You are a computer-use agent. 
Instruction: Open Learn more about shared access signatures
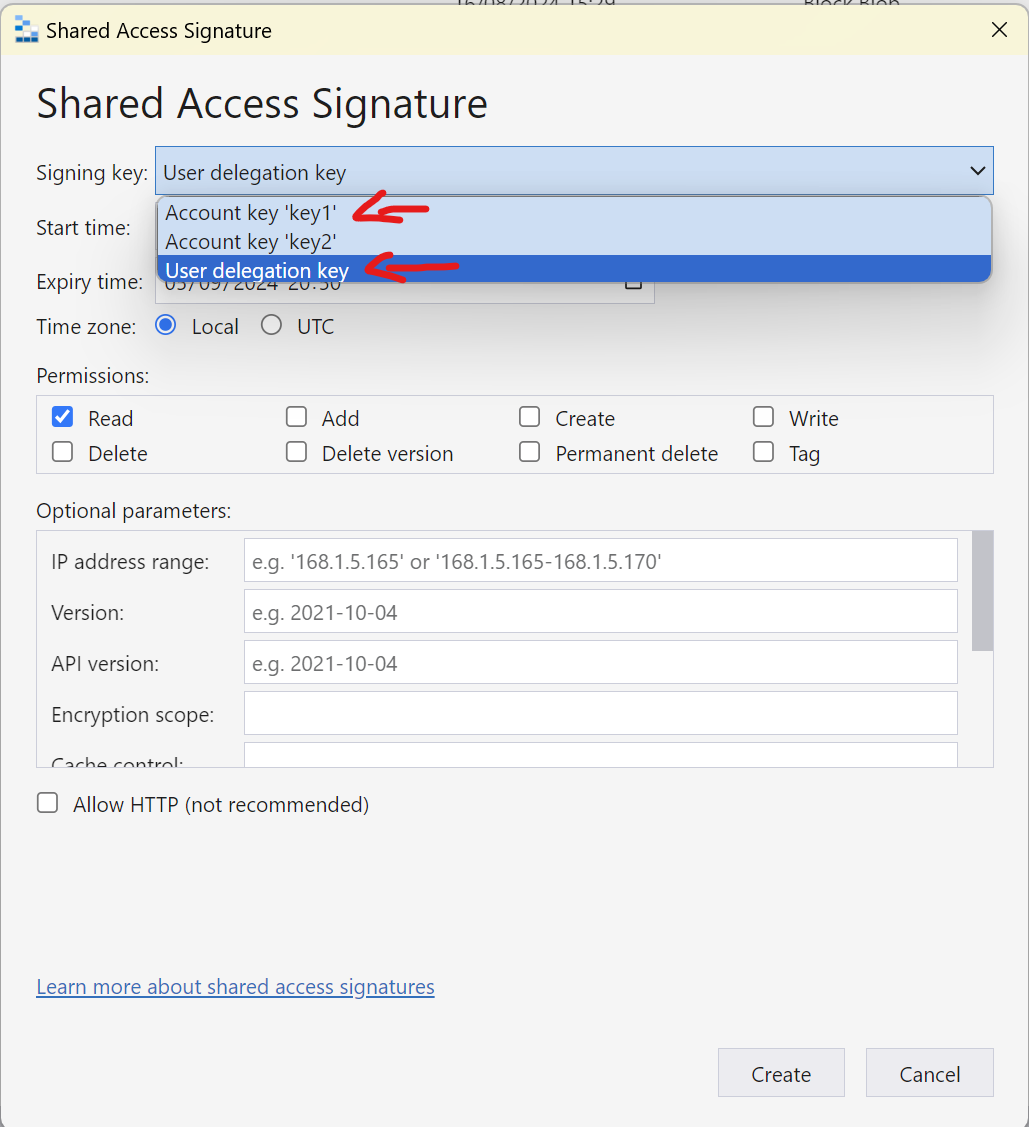point(235,987)
